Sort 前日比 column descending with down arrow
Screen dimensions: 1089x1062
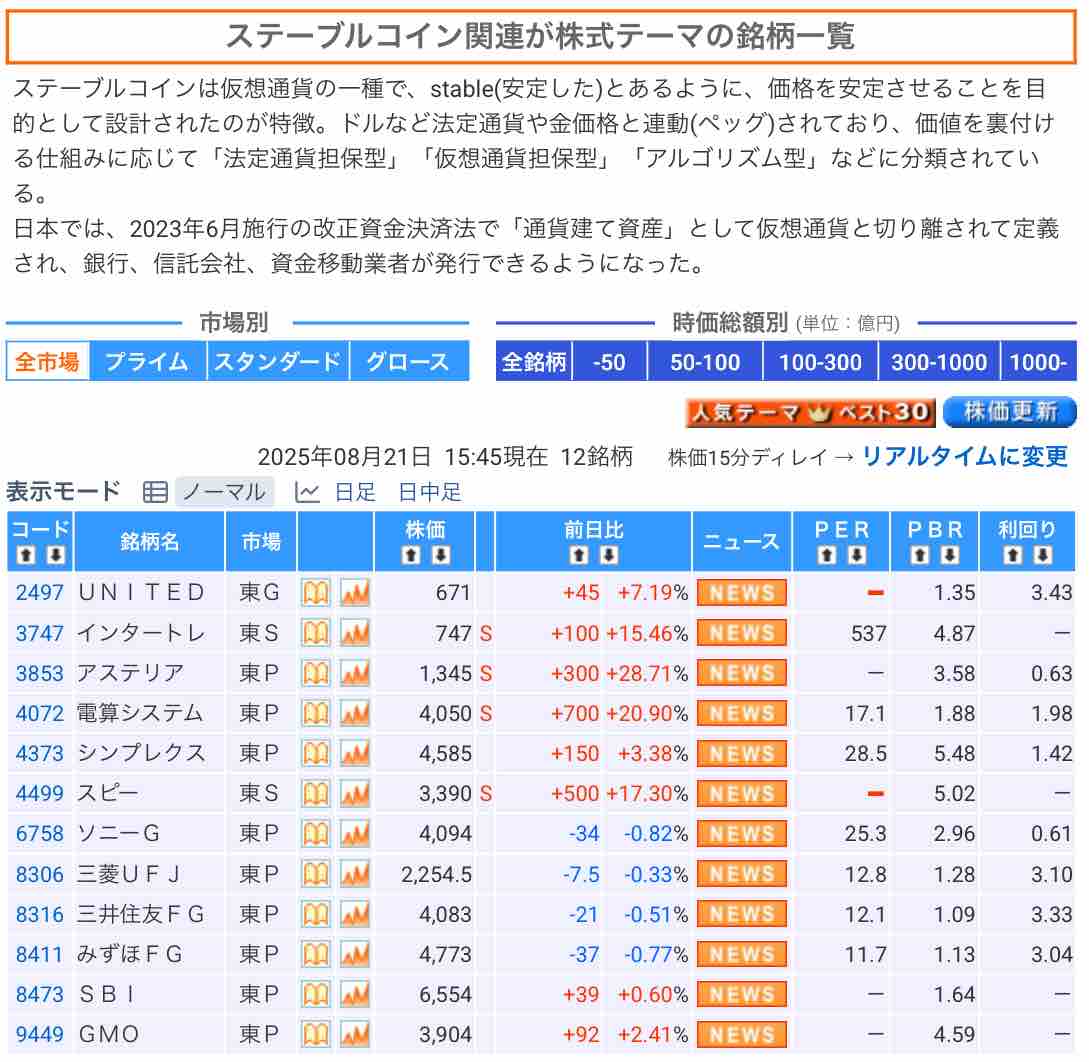pos(609,555)
